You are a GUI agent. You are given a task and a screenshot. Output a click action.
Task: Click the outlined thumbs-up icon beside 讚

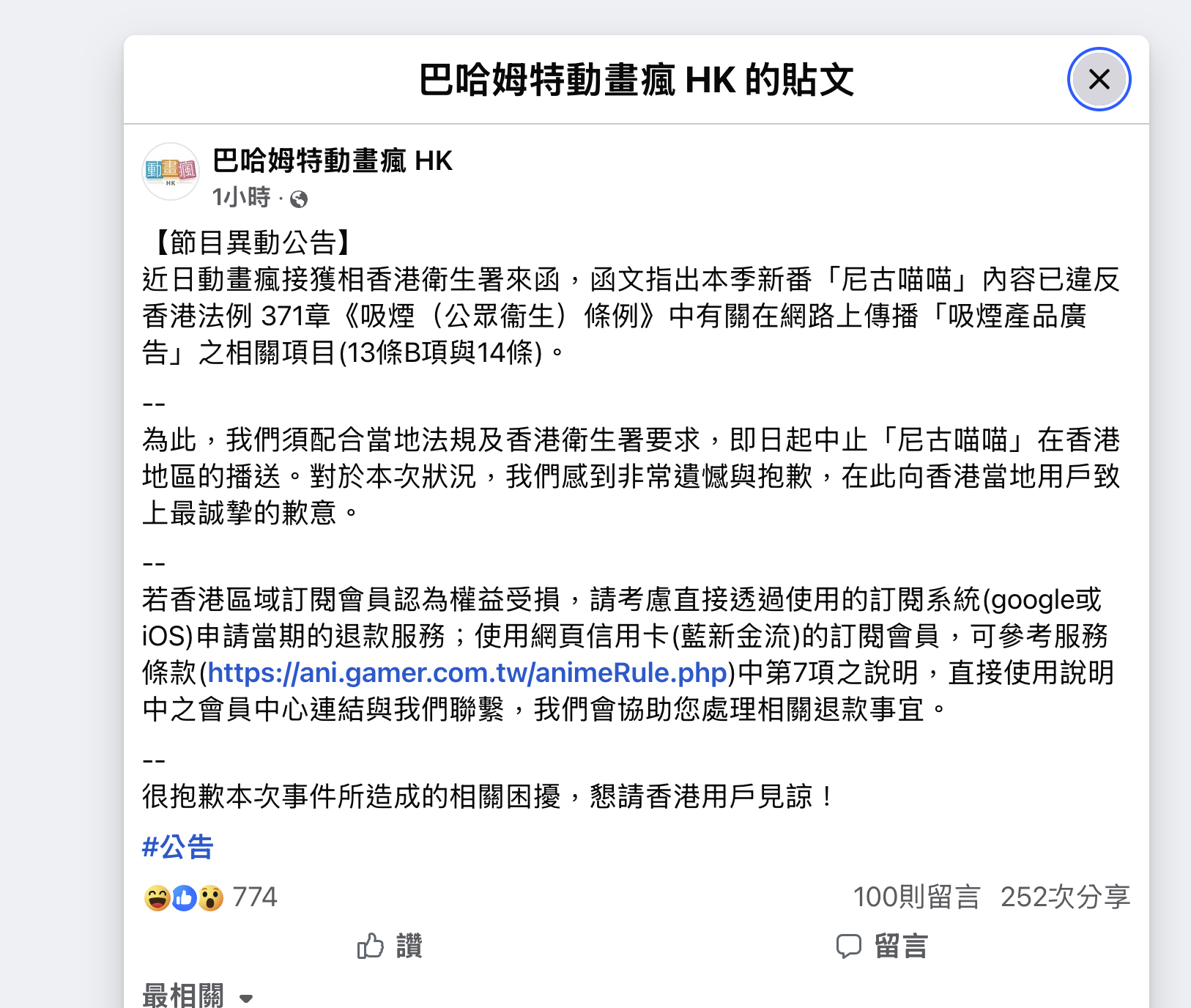pyautogui.click(x=371, y=946)
